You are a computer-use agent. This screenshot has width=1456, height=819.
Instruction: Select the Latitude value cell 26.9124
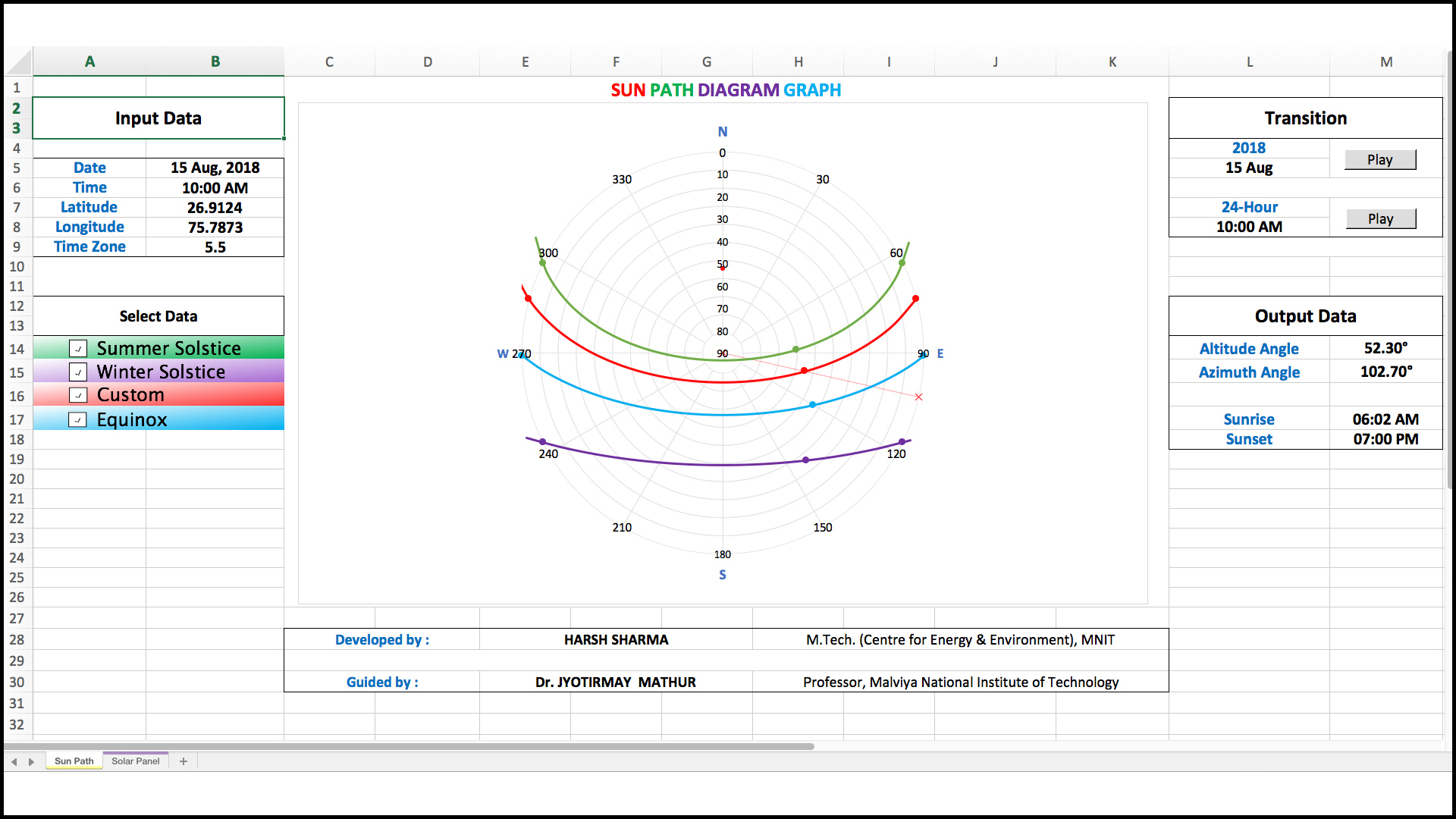[215, 207]
